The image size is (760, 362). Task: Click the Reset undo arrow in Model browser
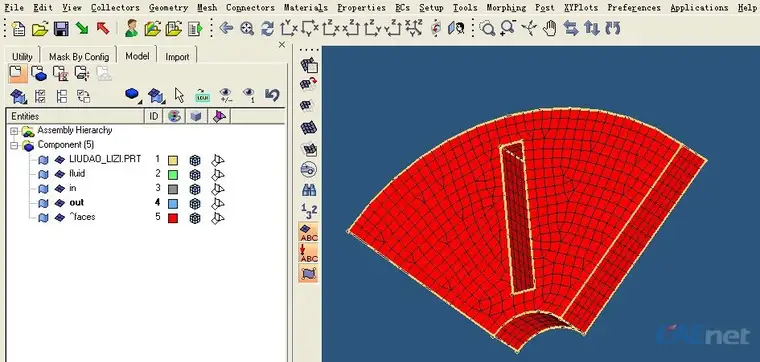pyautogui.click(x=272, y=94)
